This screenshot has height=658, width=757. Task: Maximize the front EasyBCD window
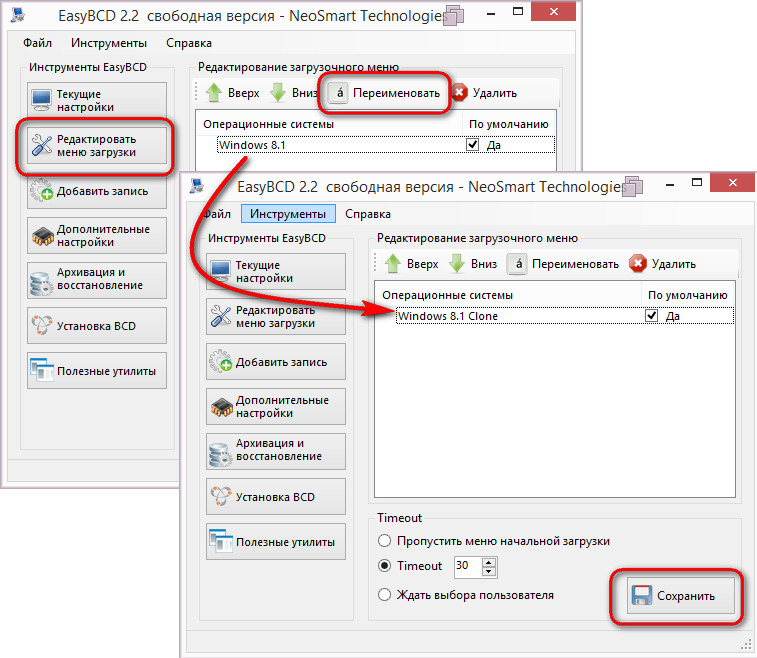tap(696, 182)
